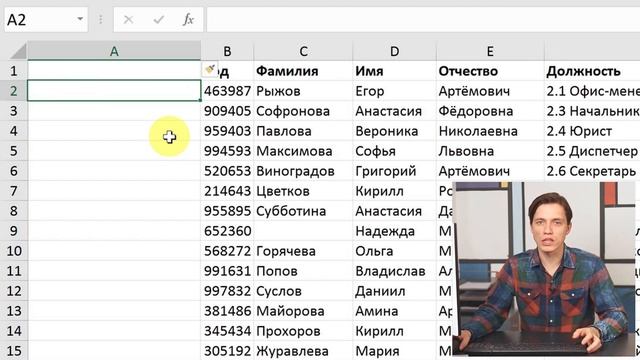The height and width of the screenshot is (360, 640).
Task: Click surname cell Майорова
Action: point(303,311)
